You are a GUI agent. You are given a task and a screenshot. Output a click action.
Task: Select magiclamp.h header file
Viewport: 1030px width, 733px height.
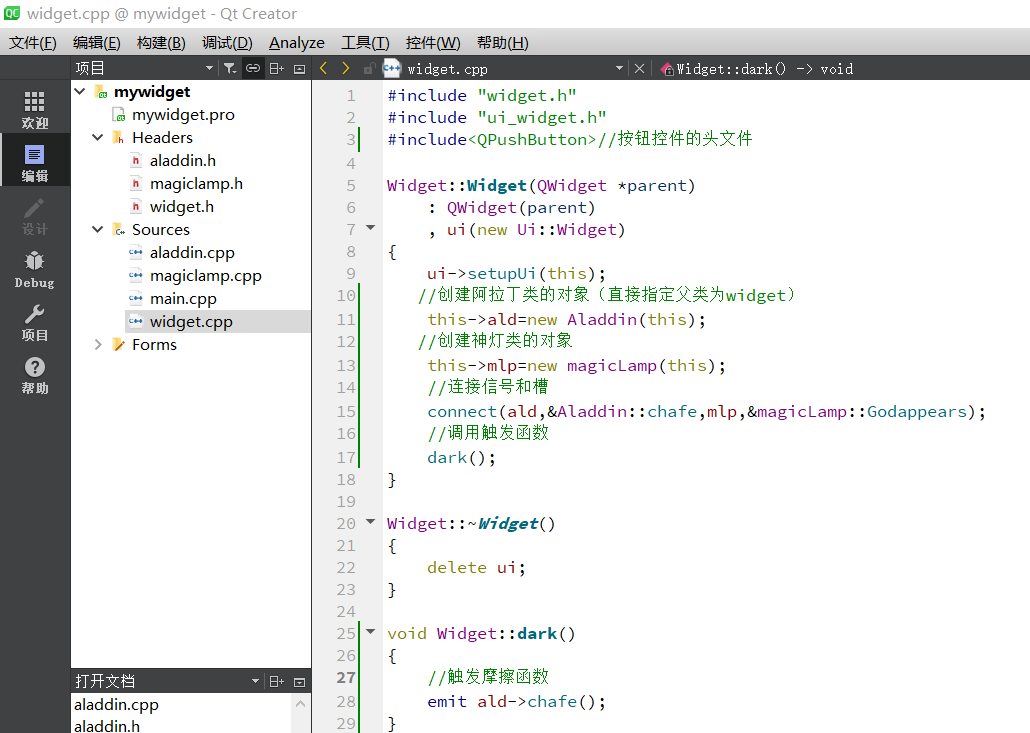click(196, 183)
